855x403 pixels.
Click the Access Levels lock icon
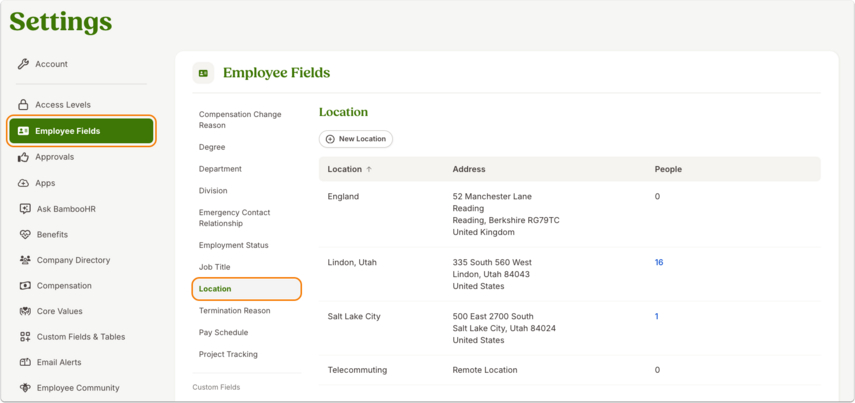pos(23,105)
